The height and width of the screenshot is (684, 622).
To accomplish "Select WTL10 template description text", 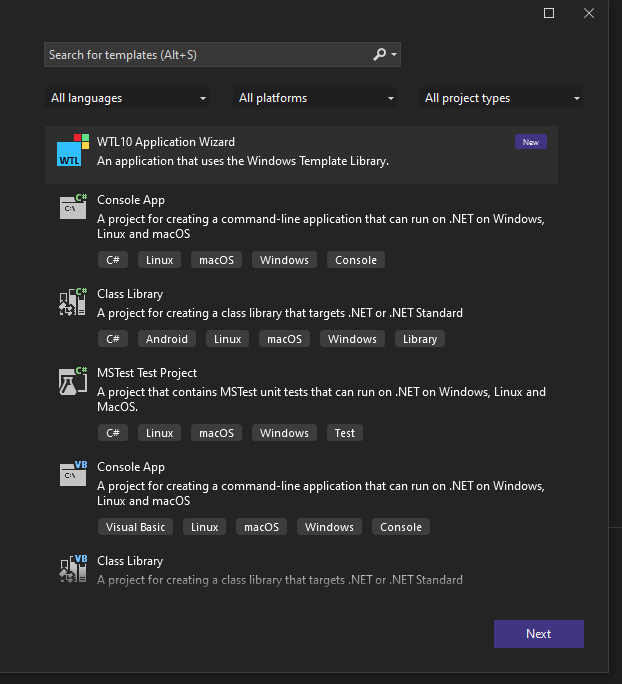I will (243, 161).
